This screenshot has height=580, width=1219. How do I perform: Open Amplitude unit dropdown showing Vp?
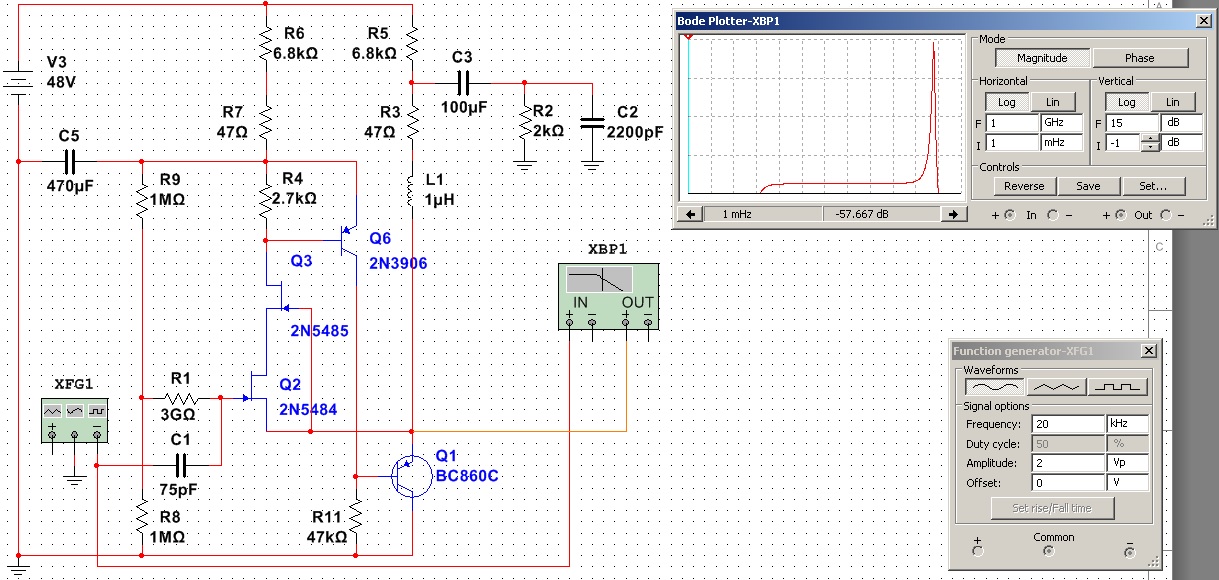(1127, 463)
